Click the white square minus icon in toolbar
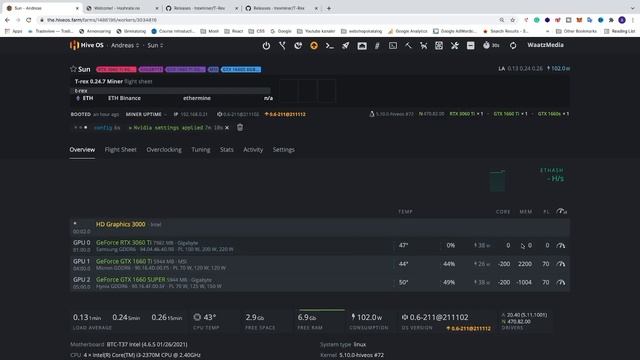The image size is (640, 360). point(471,46)
